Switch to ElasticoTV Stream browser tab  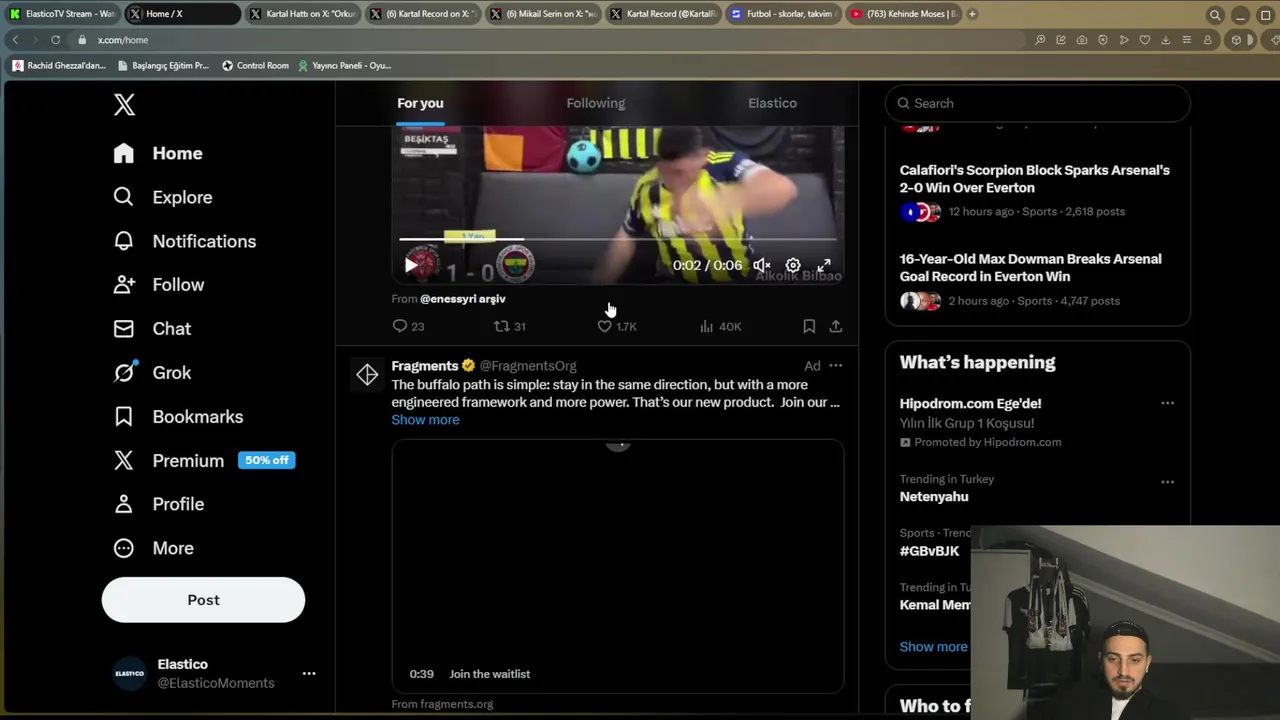(x=62, y=14)
